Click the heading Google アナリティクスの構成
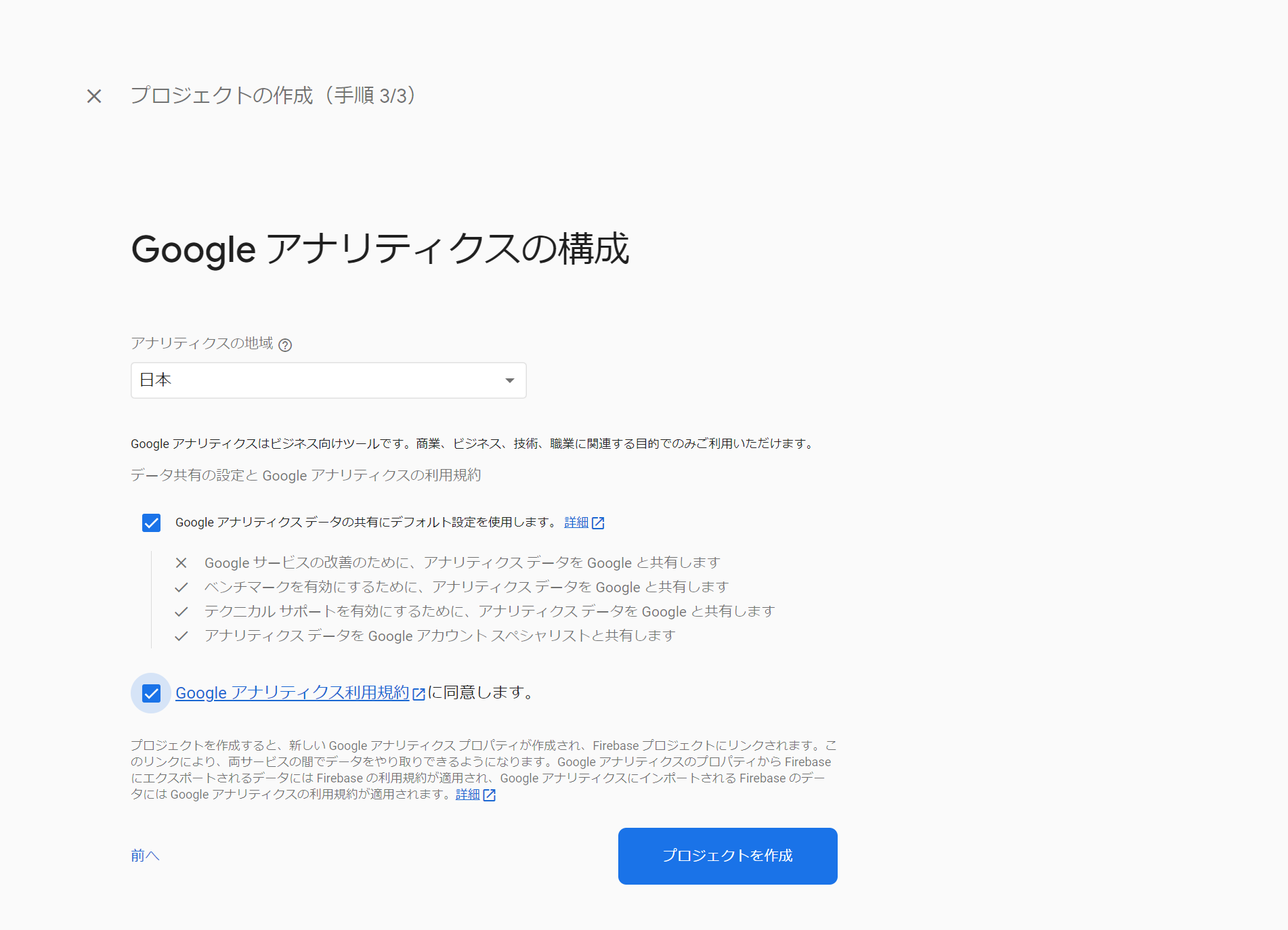 click(380, 249)
